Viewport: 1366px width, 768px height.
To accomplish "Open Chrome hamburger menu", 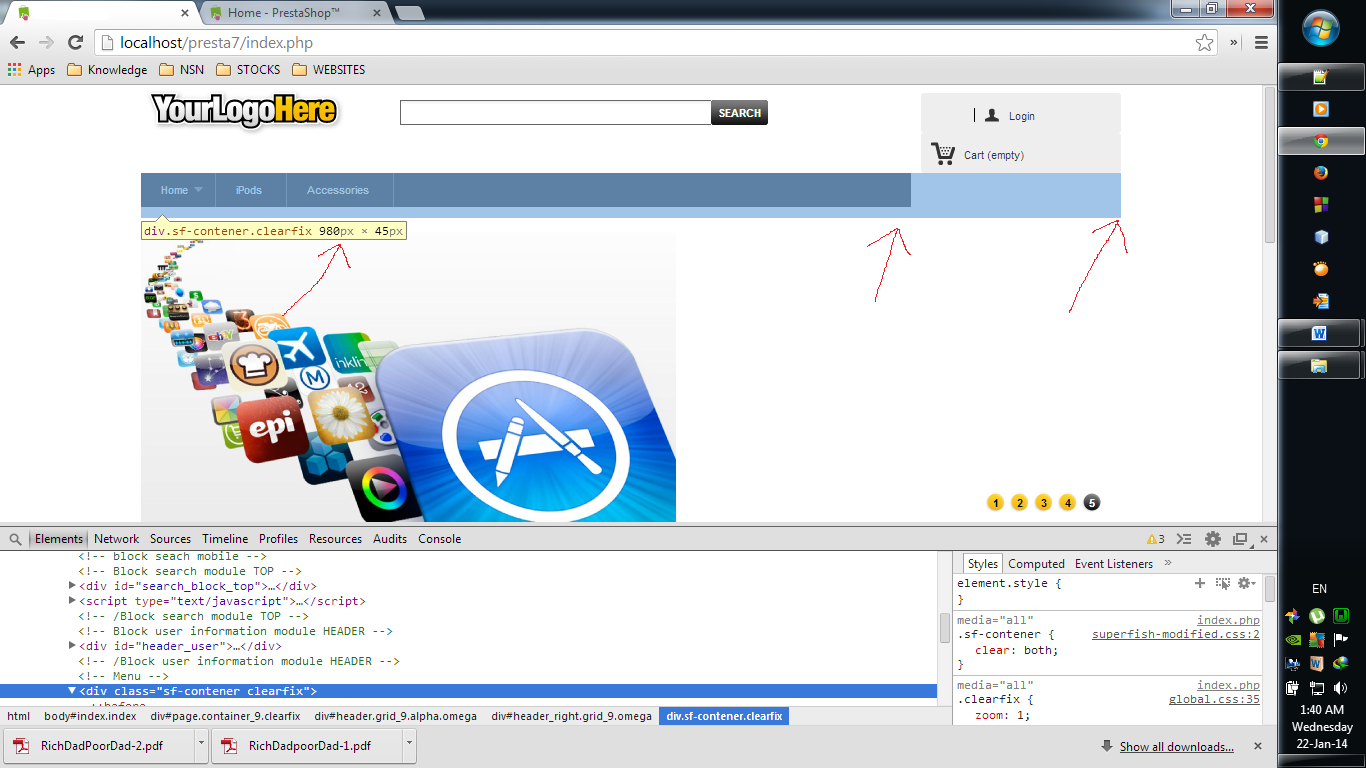I will click(x=1261, y=43).
